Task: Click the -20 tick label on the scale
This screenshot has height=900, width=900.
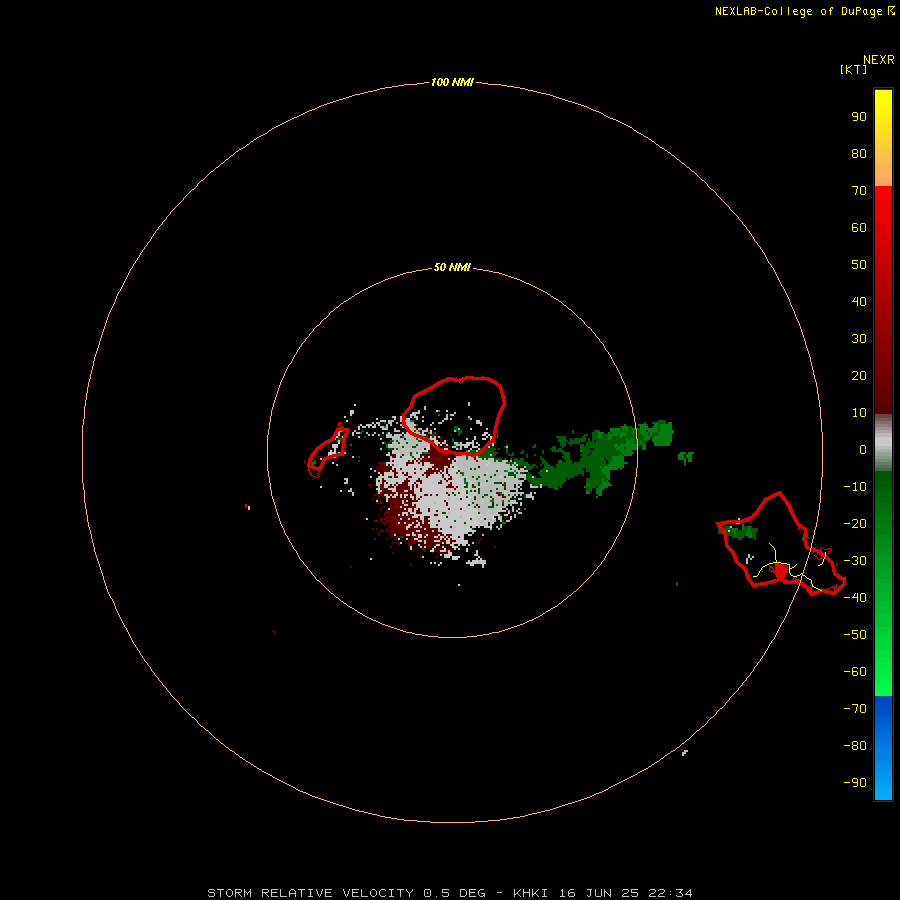Action: 855,524
